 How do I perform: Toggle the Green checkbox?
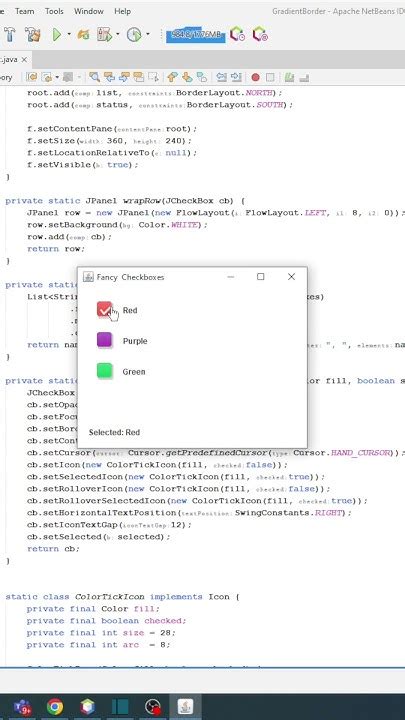[x=105, y=371]
